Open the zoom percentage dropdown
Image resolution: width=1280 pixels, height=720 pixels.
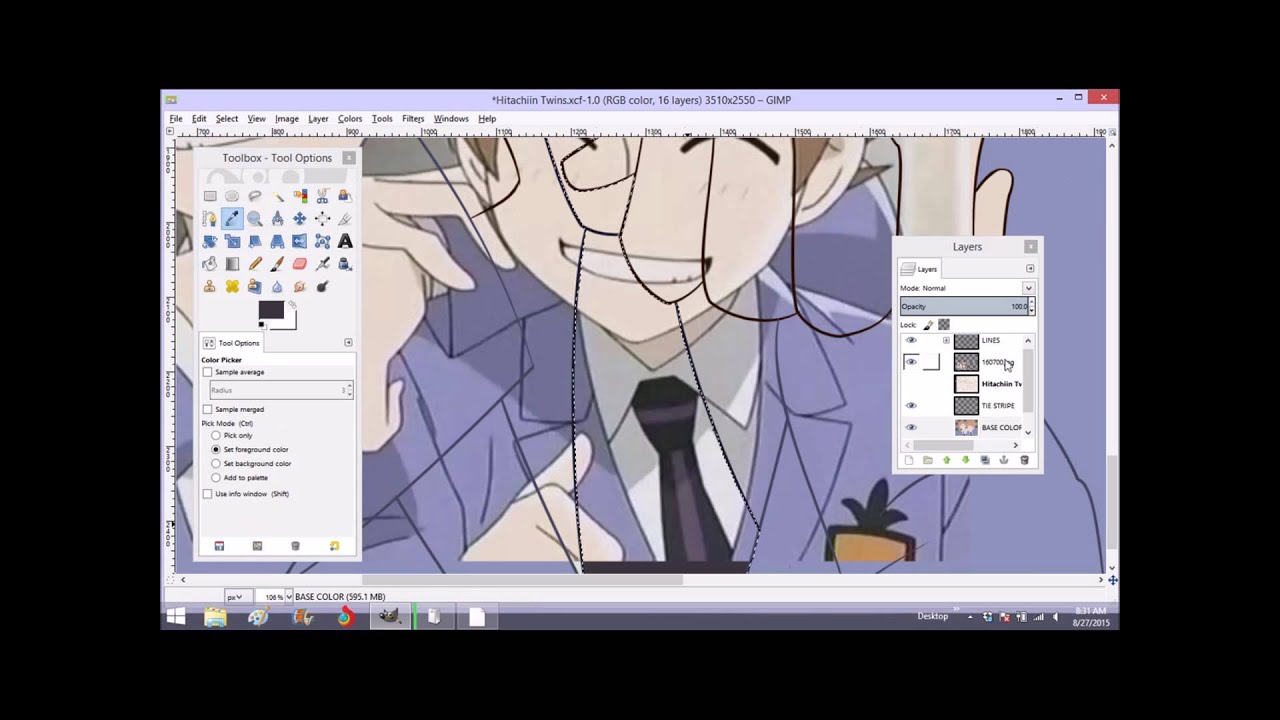pos(289,597)
